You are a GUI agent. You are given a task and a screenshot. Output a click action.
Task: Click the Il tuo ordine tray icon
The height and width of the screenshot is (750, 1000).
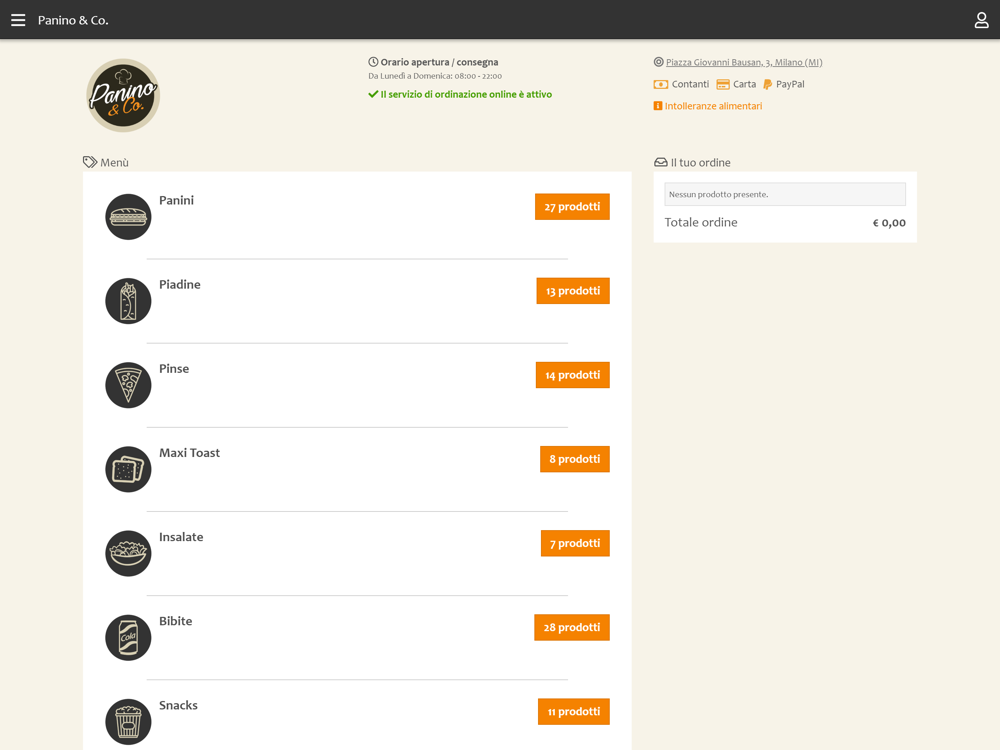[x=661, y=163]
